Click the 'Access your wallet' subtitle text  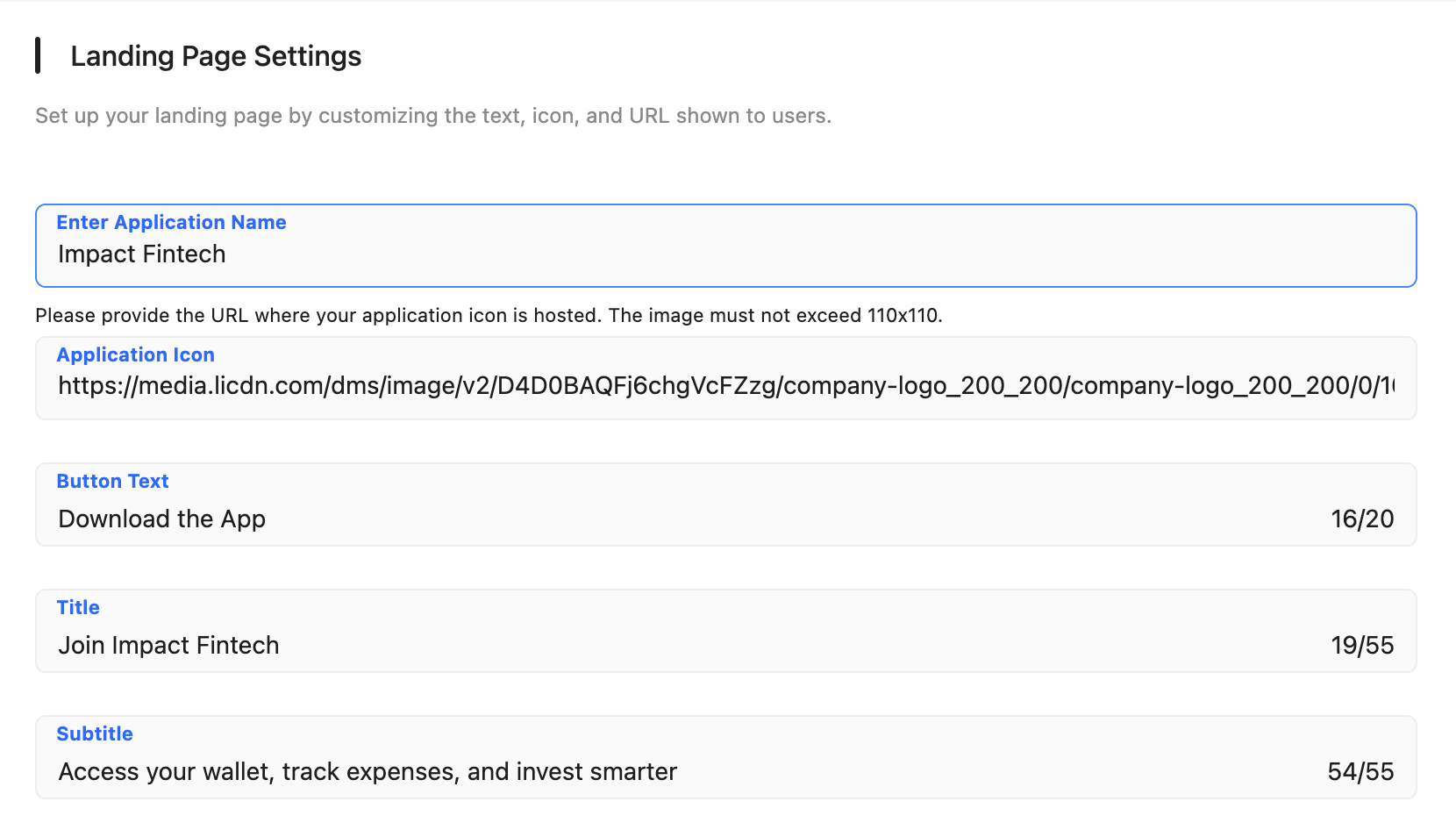[x=368, y=772]
